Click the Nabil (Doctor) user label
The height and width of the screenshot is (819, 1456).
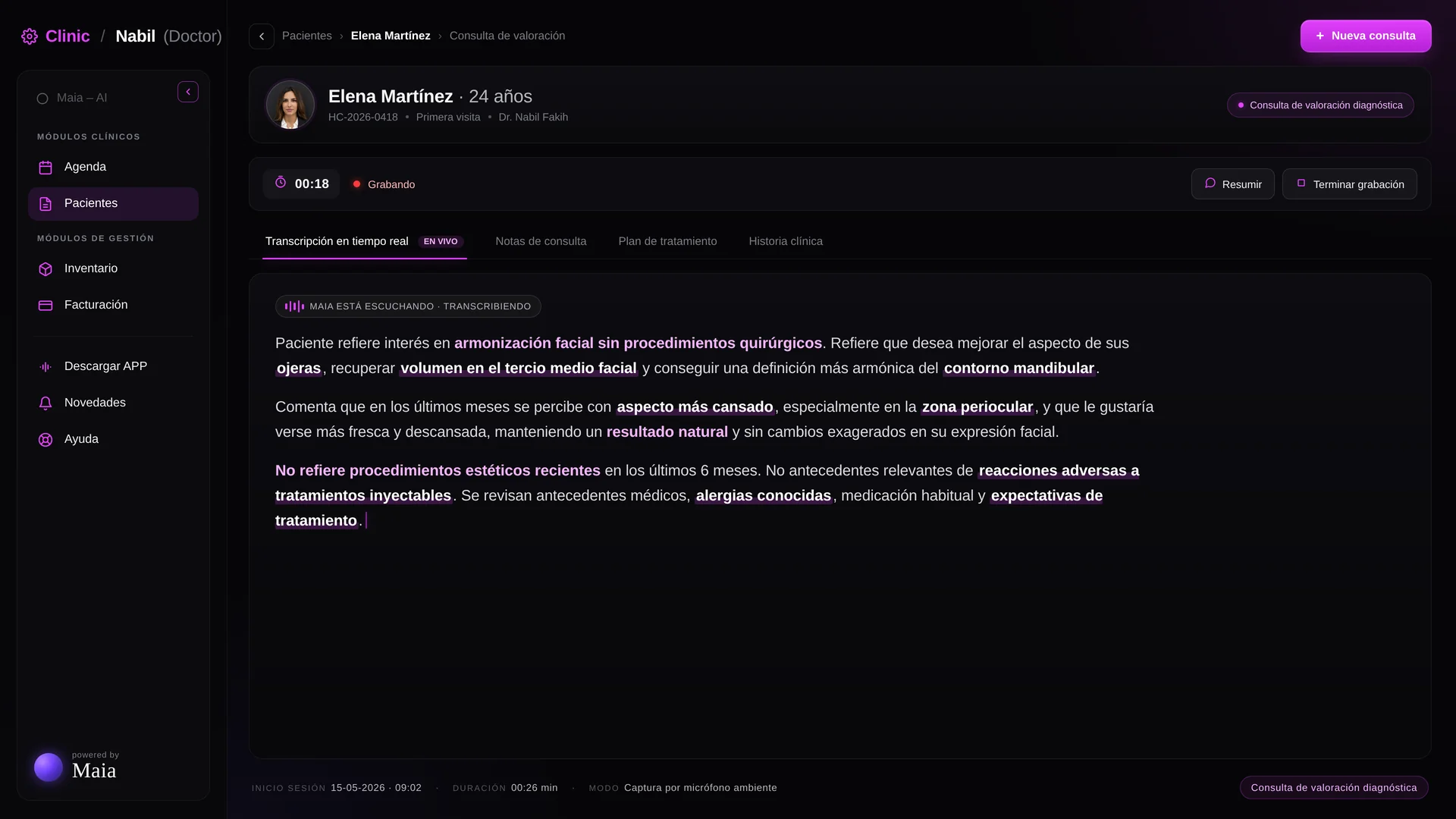point(169,36)
